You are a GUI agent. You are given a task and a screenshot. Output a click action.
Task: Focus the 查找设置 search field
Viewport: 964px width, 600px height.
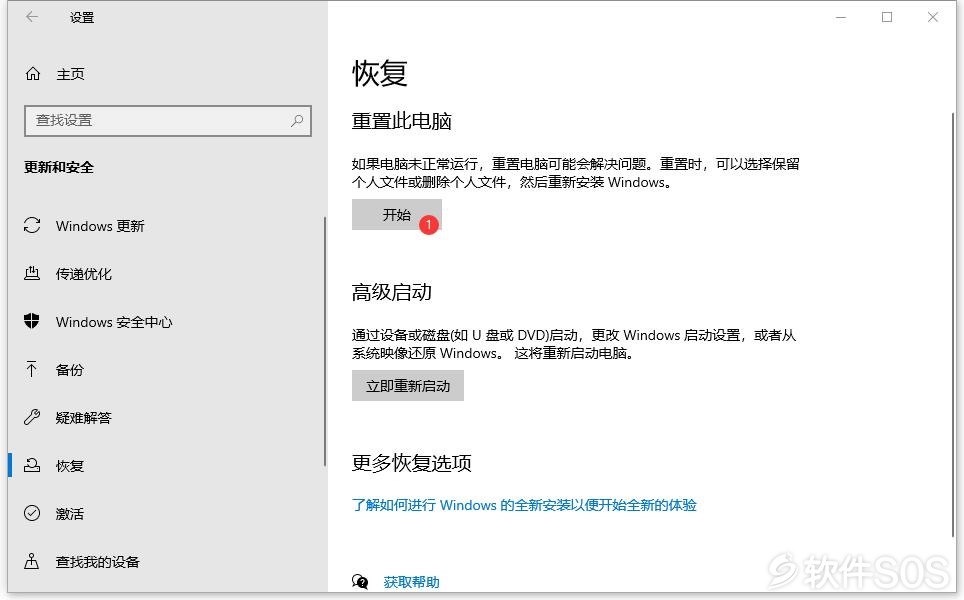tap(168, 120)
